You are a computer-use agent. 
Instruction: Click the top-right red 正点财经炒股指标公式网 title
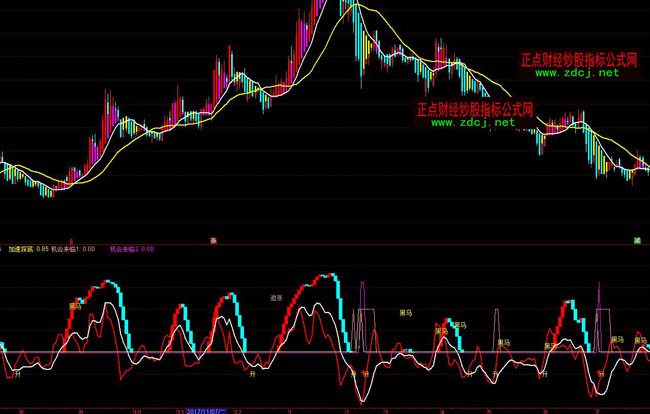578,60
